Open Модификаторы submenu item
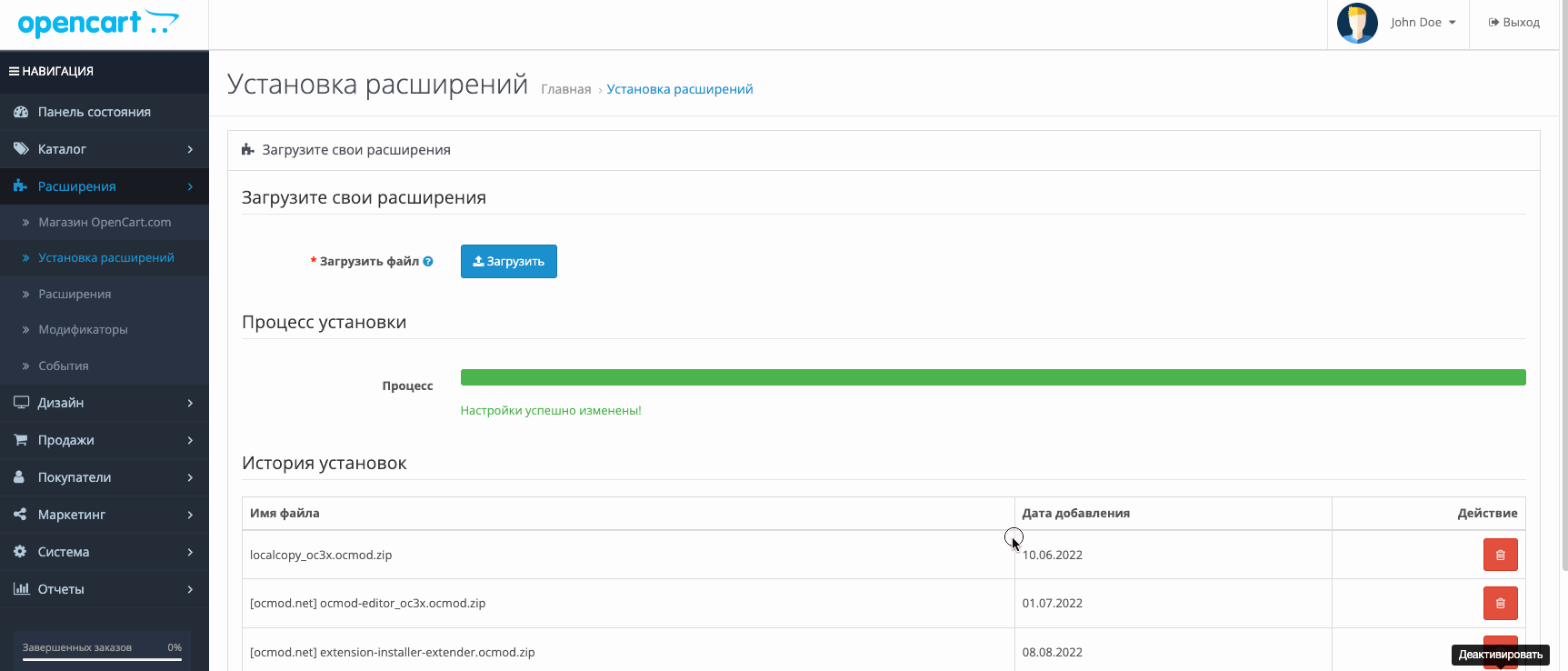The image size is (1568, 671). (x=83, y=329)
